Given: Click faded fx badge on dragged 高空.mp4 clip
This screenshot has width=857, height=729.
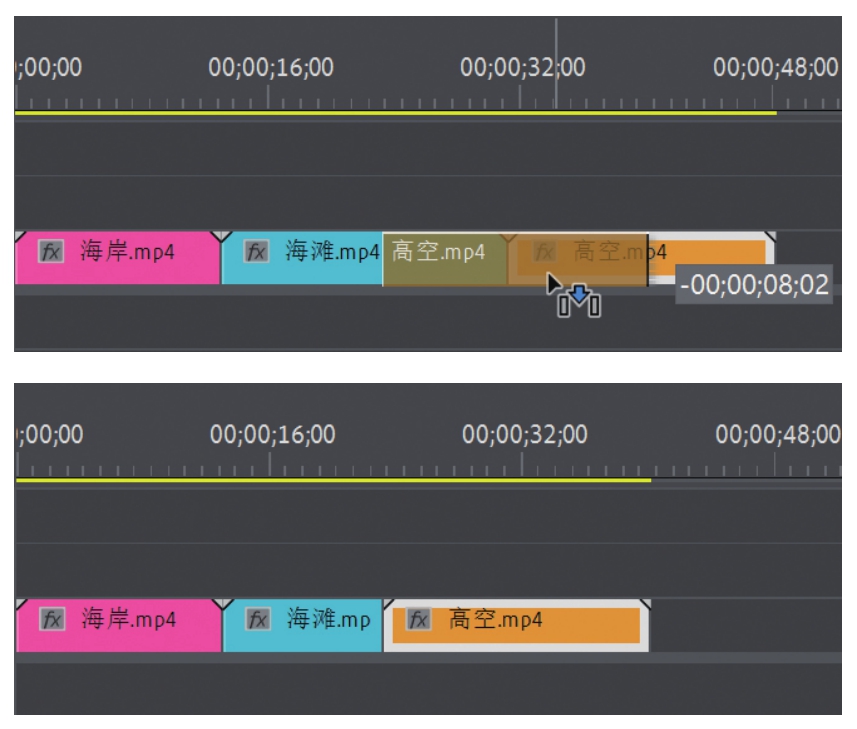Looking at the screenshot, I should click(x=544, y=252).
